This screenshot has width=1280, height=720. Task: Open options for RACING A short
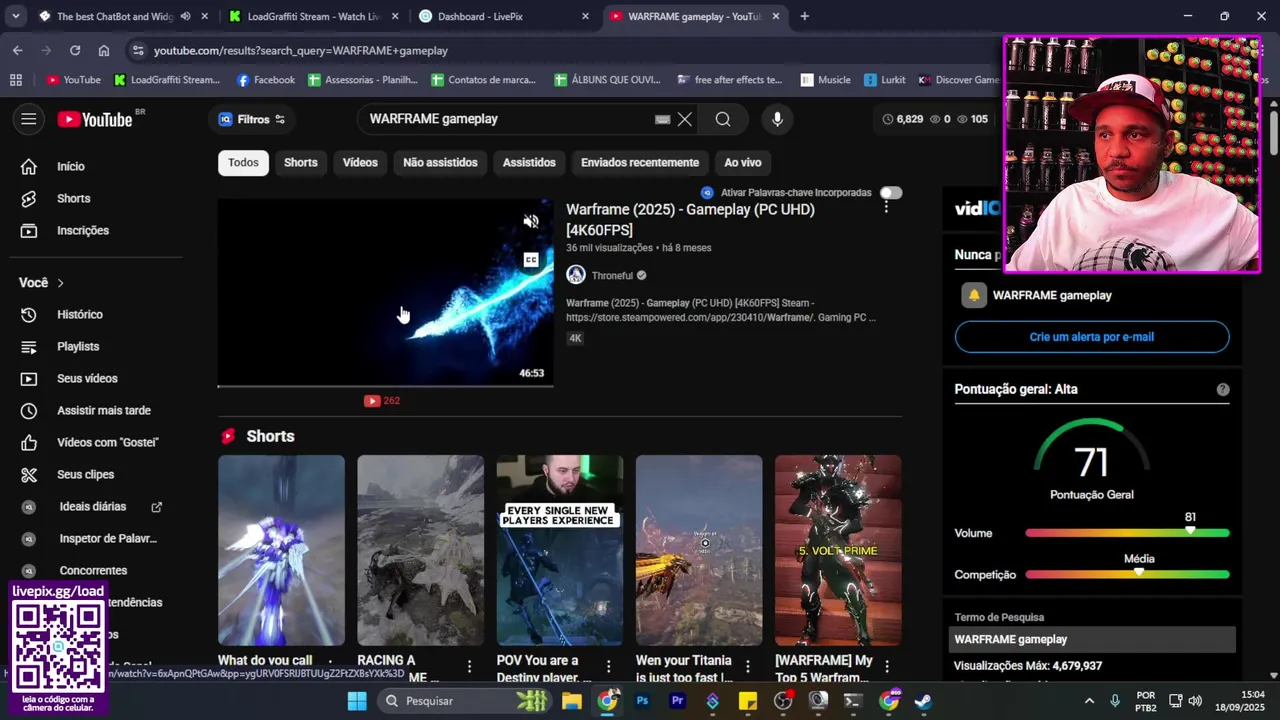pos(469,666)
